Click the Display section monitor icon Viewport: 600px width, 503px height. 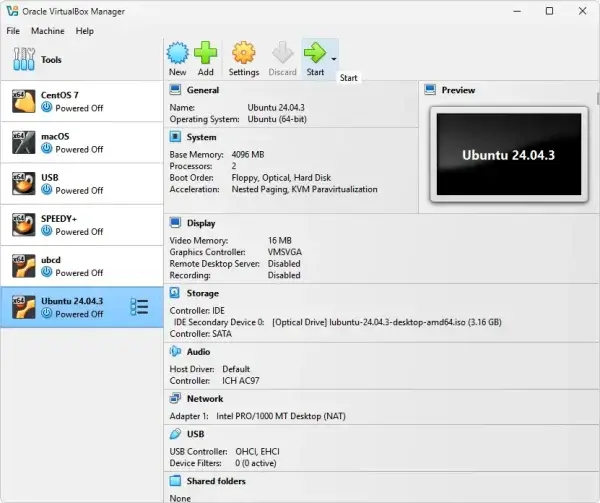click(x=175, y=223)
